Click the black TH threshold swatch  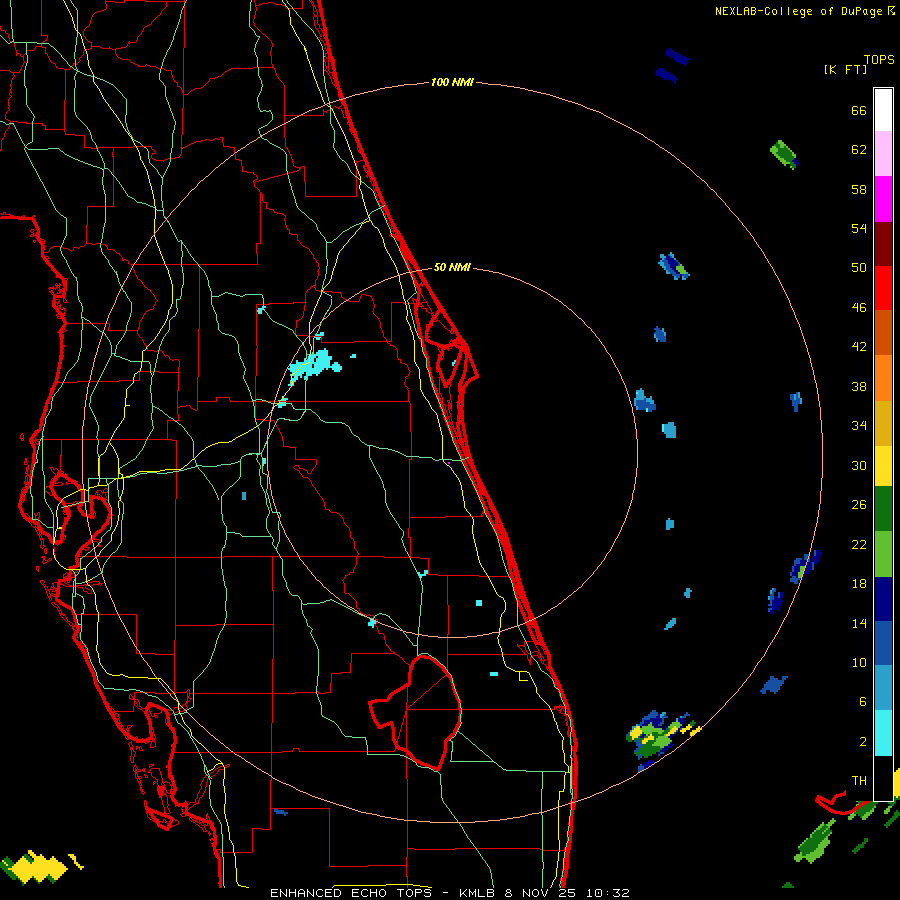[883, 778]
